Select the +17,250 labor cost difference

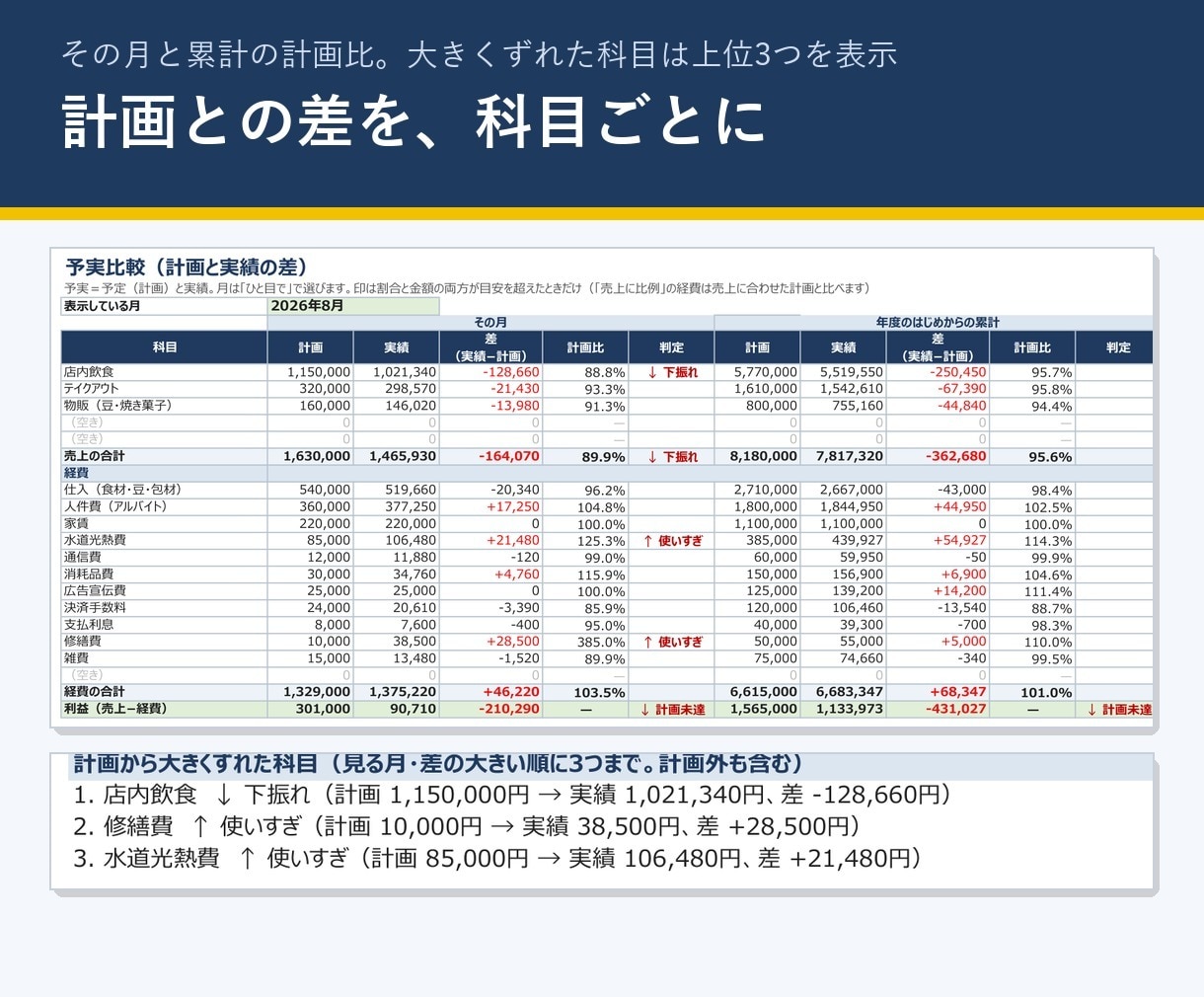(490, 506)
